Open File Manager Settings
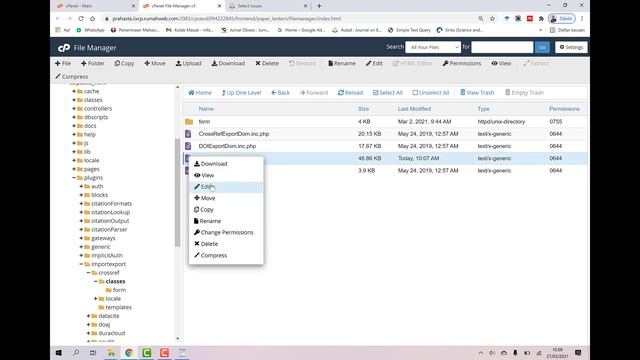 click(x=571, y=47)
